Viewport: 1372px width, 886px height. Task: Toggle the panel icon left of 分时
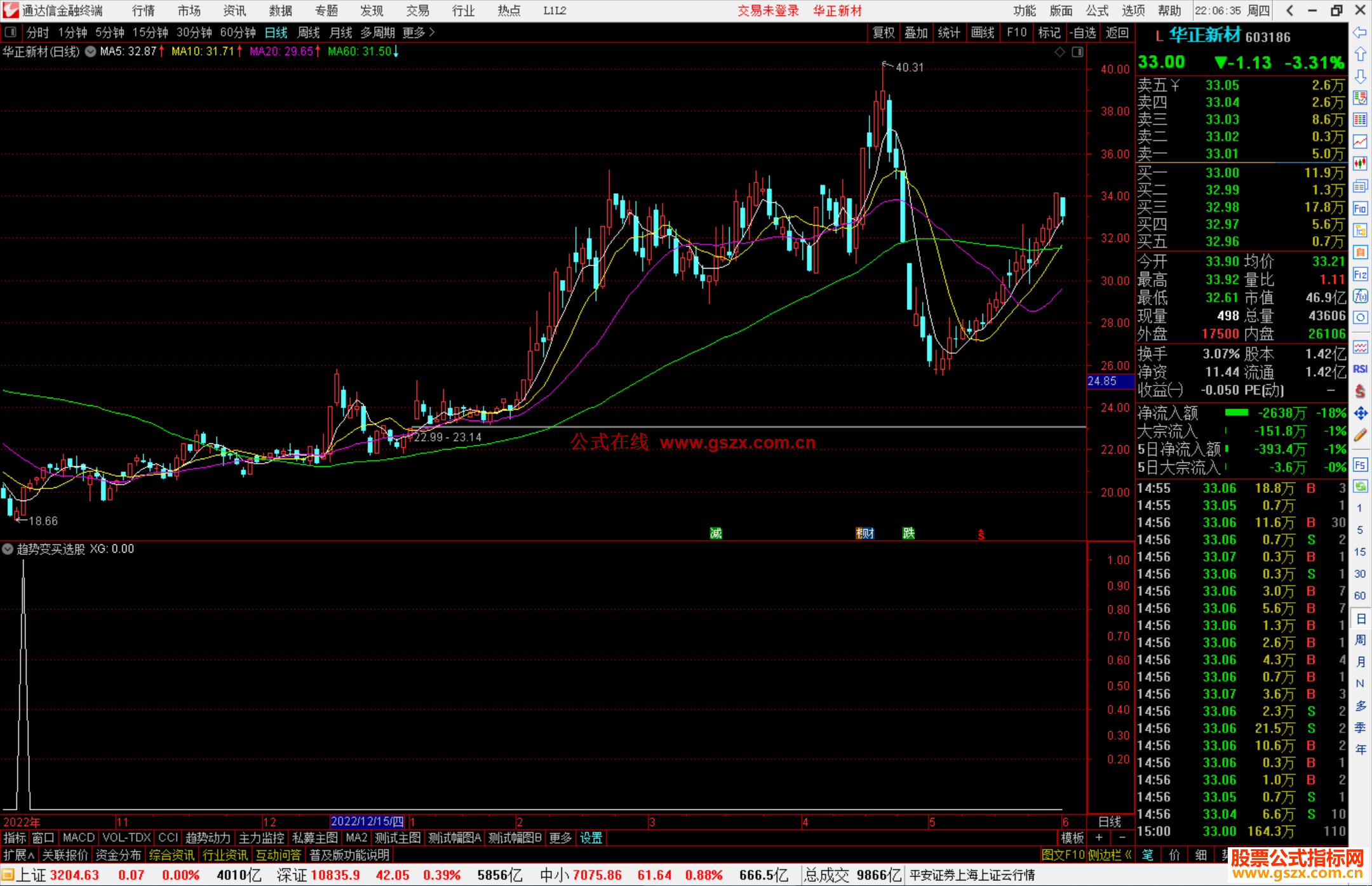(x=11, y=32)
